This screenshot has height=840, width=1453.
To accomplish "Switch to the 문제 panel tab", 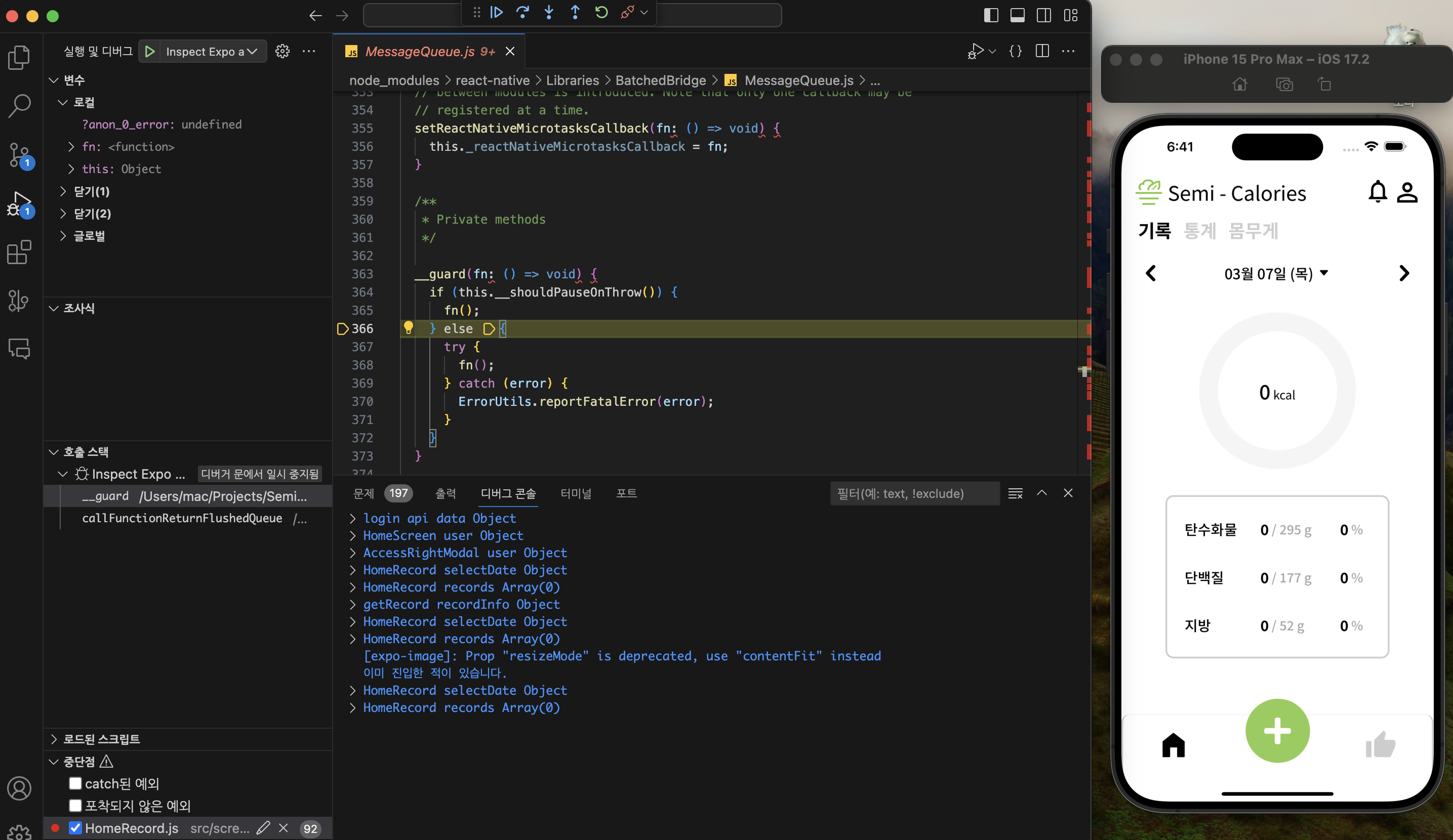I will pyautogui.click(x=364, y=493).
